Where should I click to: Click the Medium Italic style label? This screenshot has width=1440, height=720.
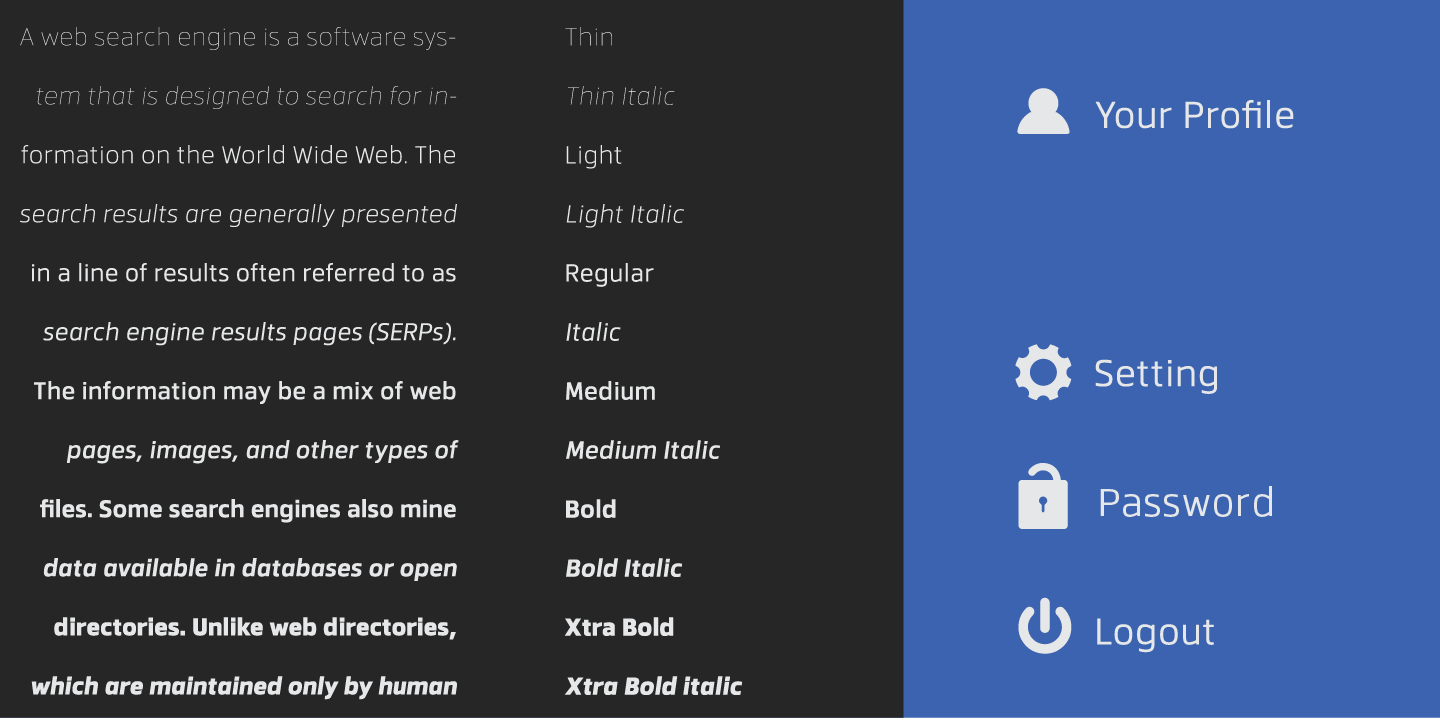pyautogui.click(x=642, y=450)
